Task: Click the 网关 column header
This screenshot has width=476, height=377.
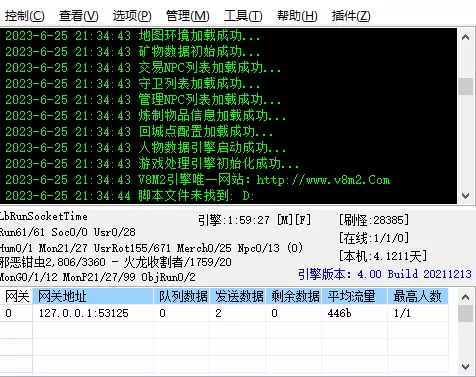Action: [x=16, y=296]
